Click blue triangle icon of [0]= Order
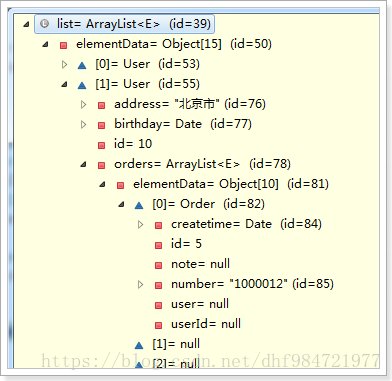 [139, 205]
